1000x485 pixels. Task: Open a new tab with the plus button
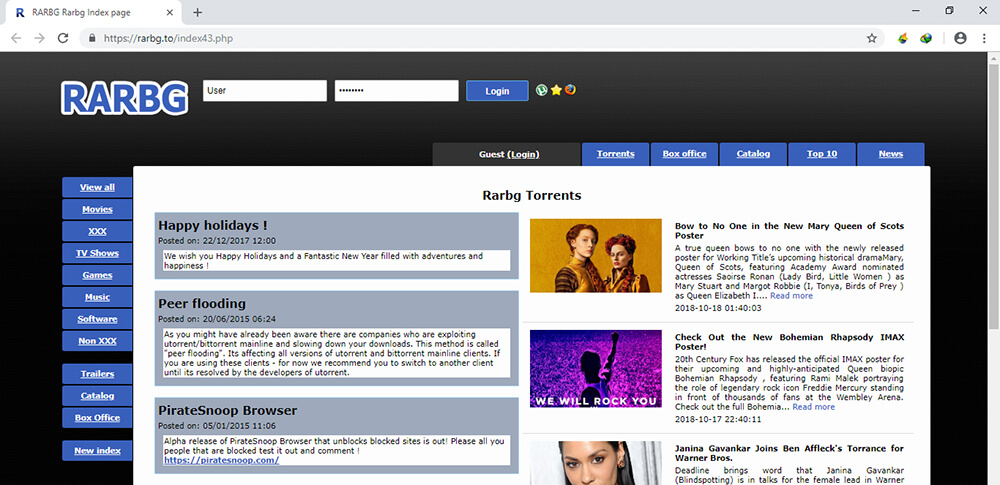[x=198, y=12]
